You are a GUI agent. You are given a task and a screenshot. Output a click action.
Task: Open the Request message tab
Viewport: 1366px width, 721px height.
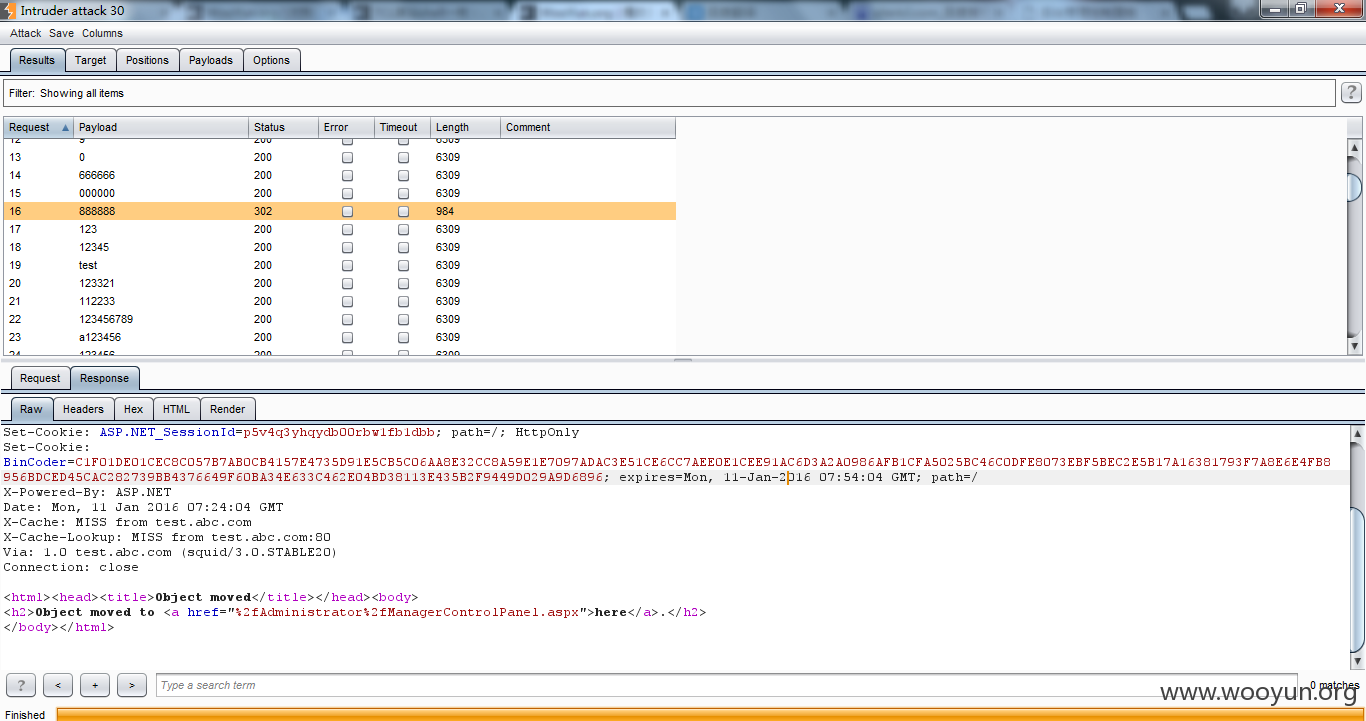[x=40, y=378]
